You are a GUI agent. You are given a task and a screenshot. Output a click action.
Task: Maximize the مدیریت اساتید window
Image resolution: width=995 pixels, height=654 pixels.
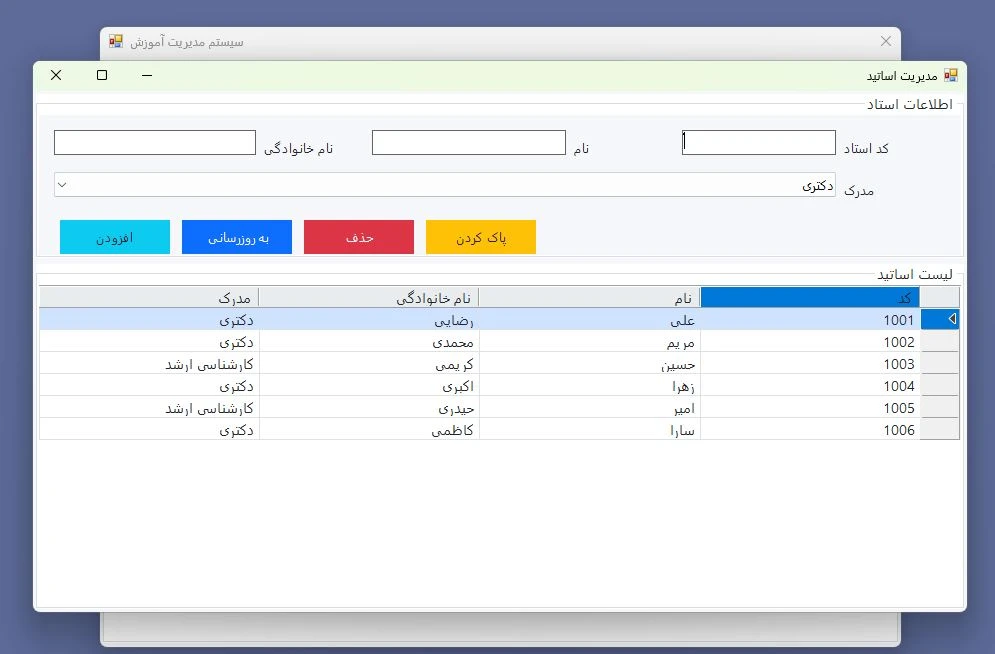coord(102,75)
